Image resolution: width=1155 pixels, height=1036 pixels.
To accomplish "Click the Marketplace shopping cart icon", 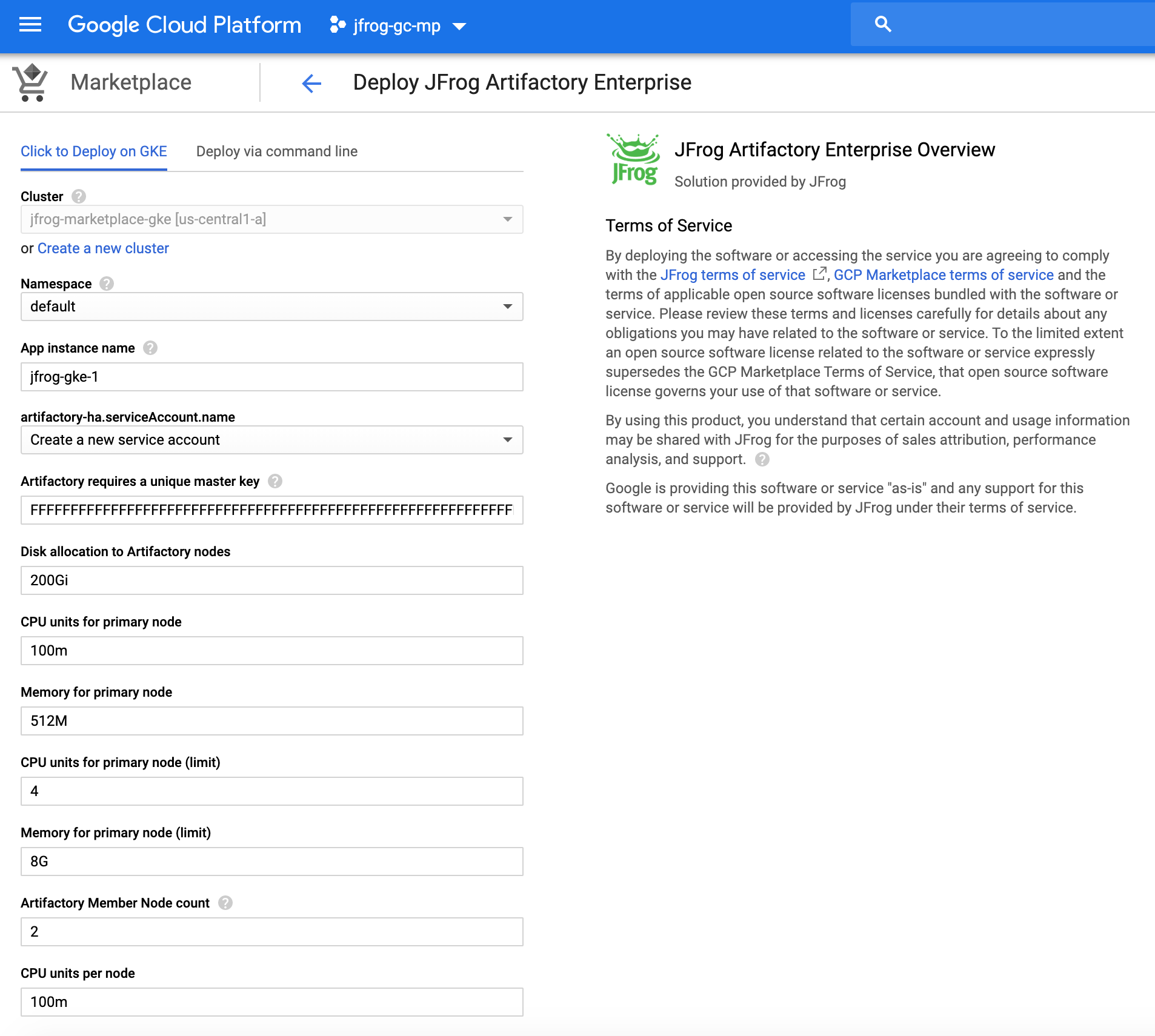I will coord(30,82).
